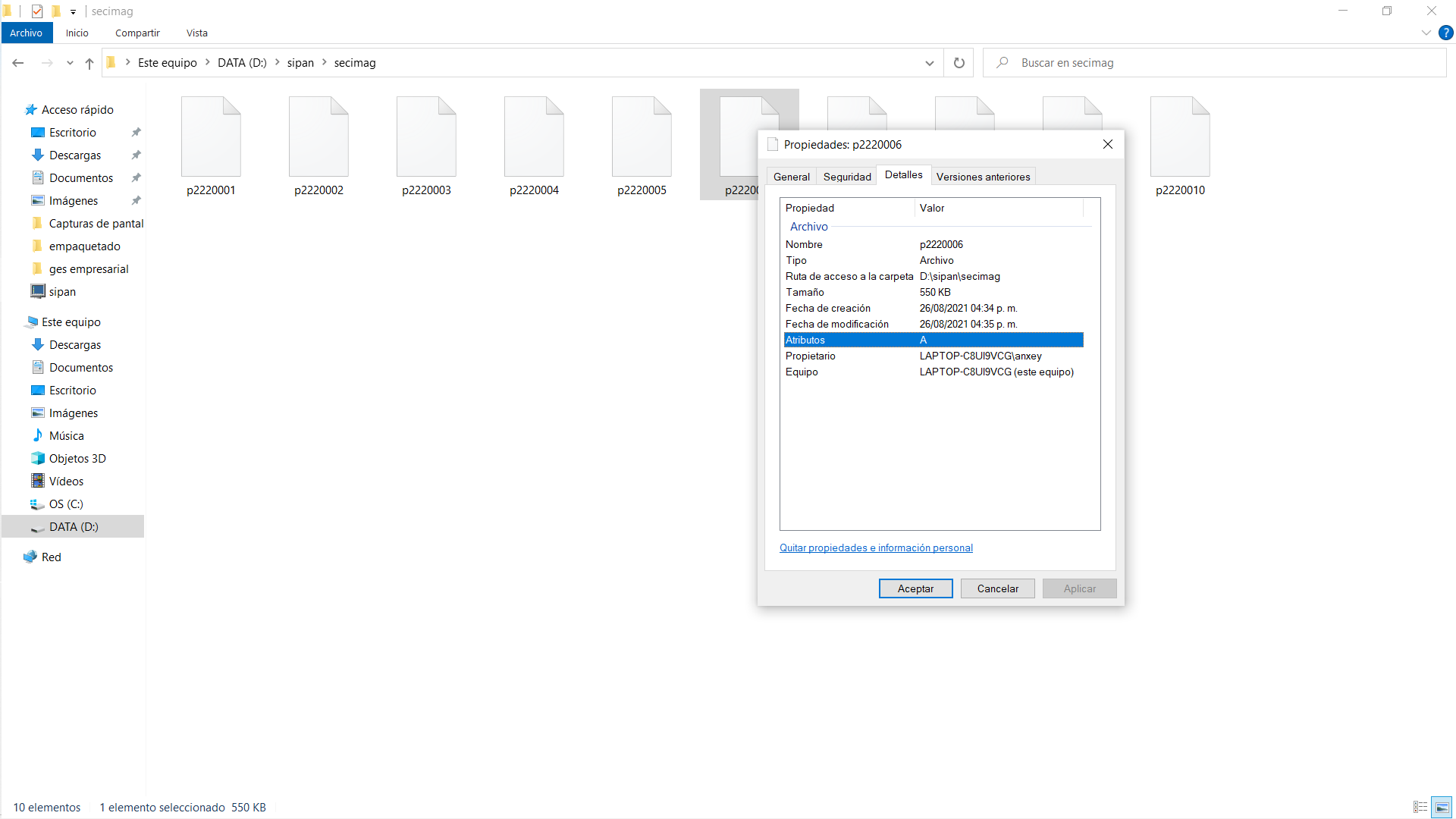
Task: Select file p2220003 icon
Action: pyautogui.click(x=426, y=138)
